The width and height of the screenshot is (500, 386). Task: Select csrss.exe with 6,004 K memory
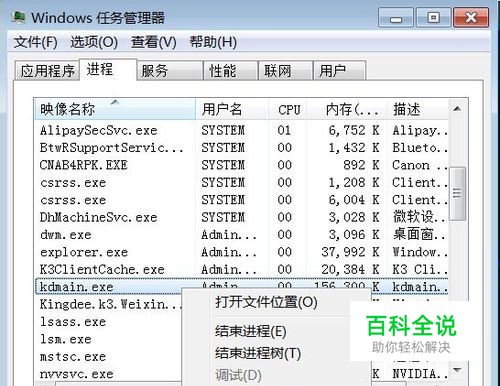pyautogui.click(x=242, y=200)
